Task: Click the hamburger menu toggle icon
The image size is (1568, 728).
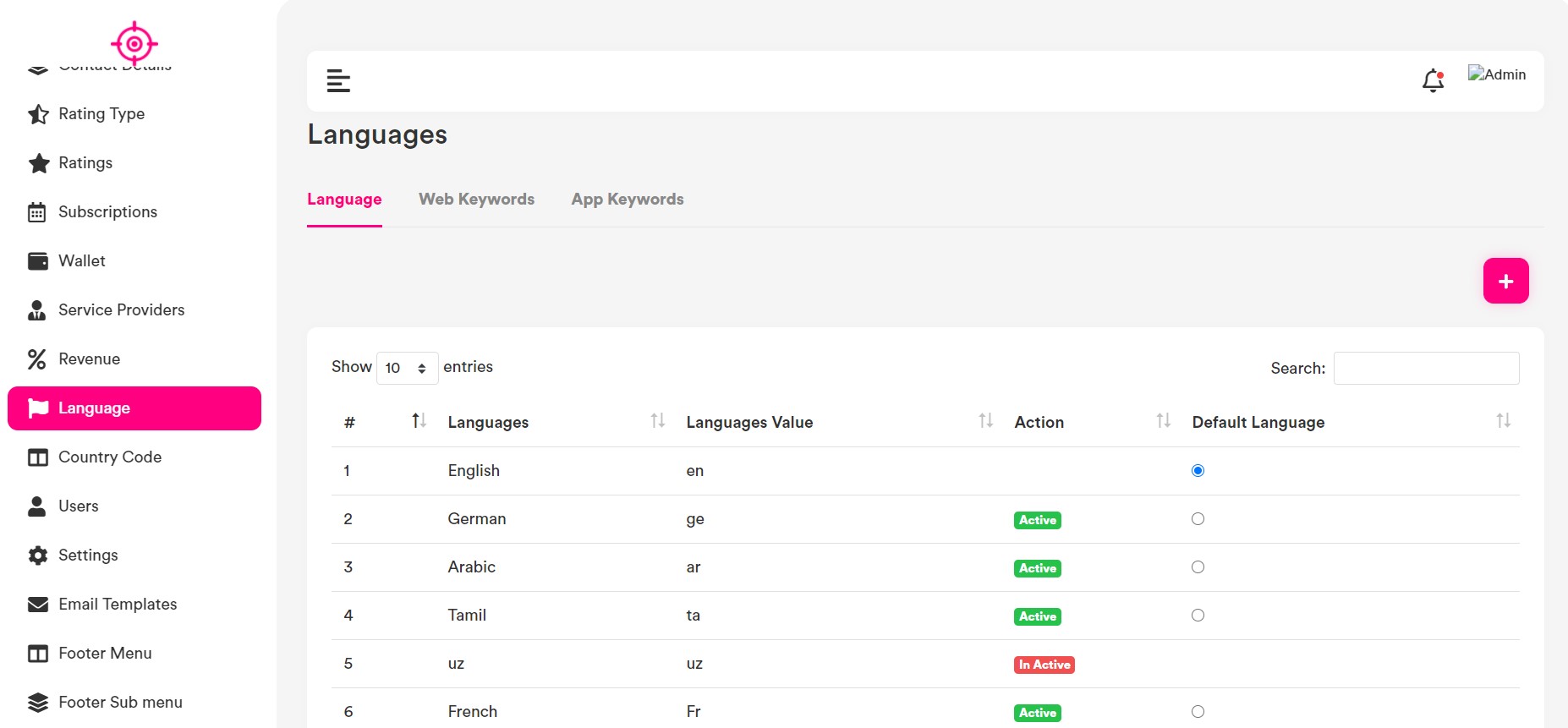Action: pyautogui.click(x=338, y=81)
